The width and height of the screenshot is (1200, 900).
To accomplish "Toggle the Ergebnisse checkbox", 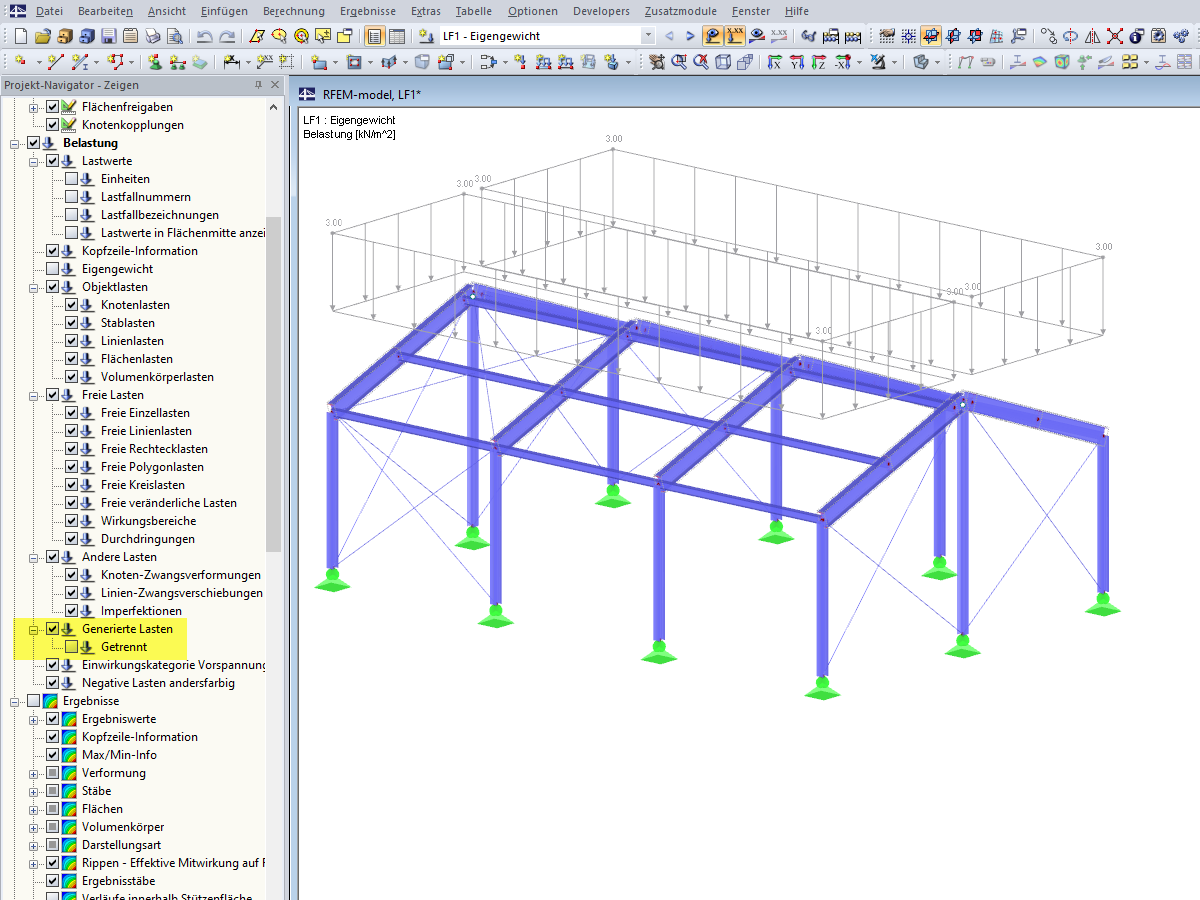I will (34, 701).
